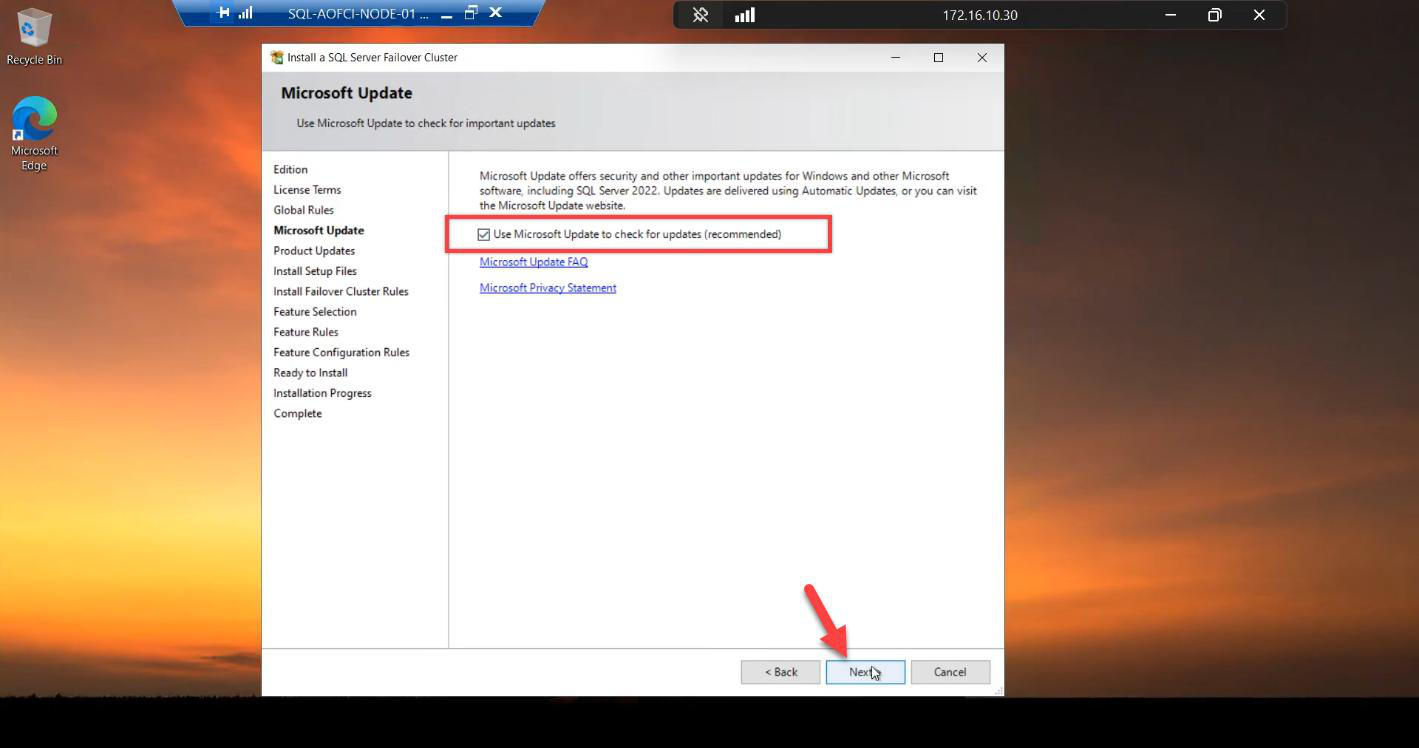Select the Global Rules step
1419x748 pixels.
[x=304, y=210]
